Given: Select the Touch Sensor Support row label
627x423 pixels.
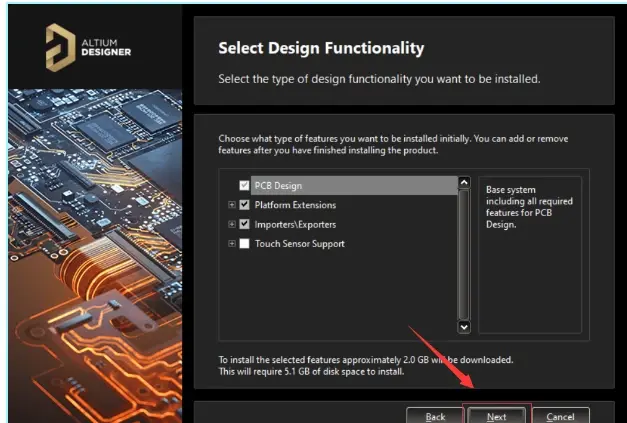Looking at the screenshot, I should pos(300,243).
